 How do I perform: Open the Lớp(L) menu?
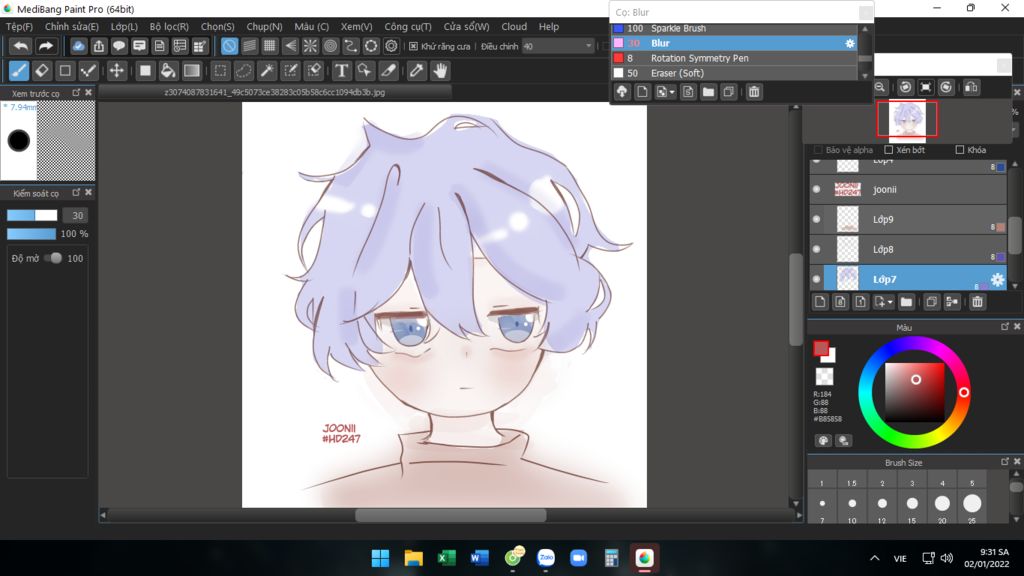[124, 27]
